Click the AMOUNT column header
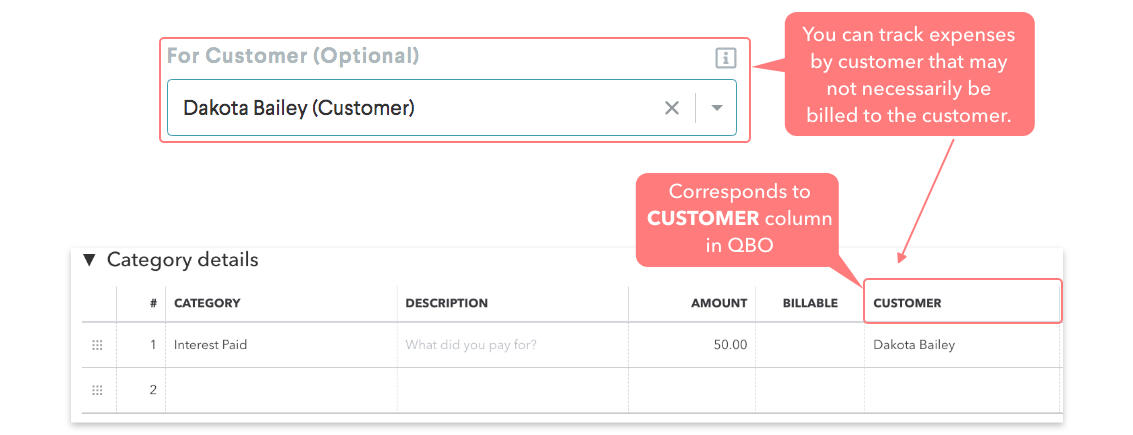 (718, 303)
